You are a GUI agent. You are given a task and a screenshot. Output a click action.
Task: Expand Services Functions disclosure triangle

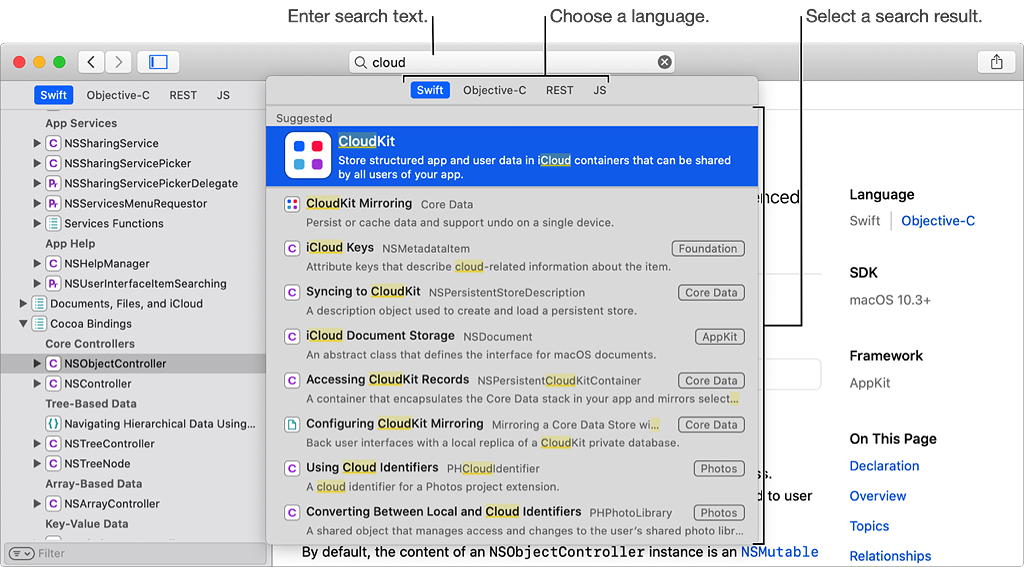pyautogui.click(x=37, y=223)
